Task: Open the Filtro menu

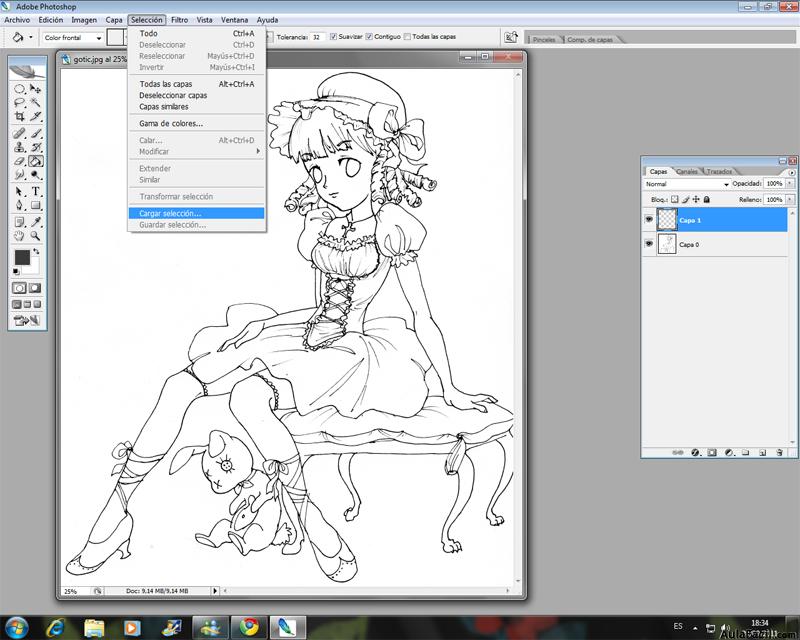Action: (179, 20)
